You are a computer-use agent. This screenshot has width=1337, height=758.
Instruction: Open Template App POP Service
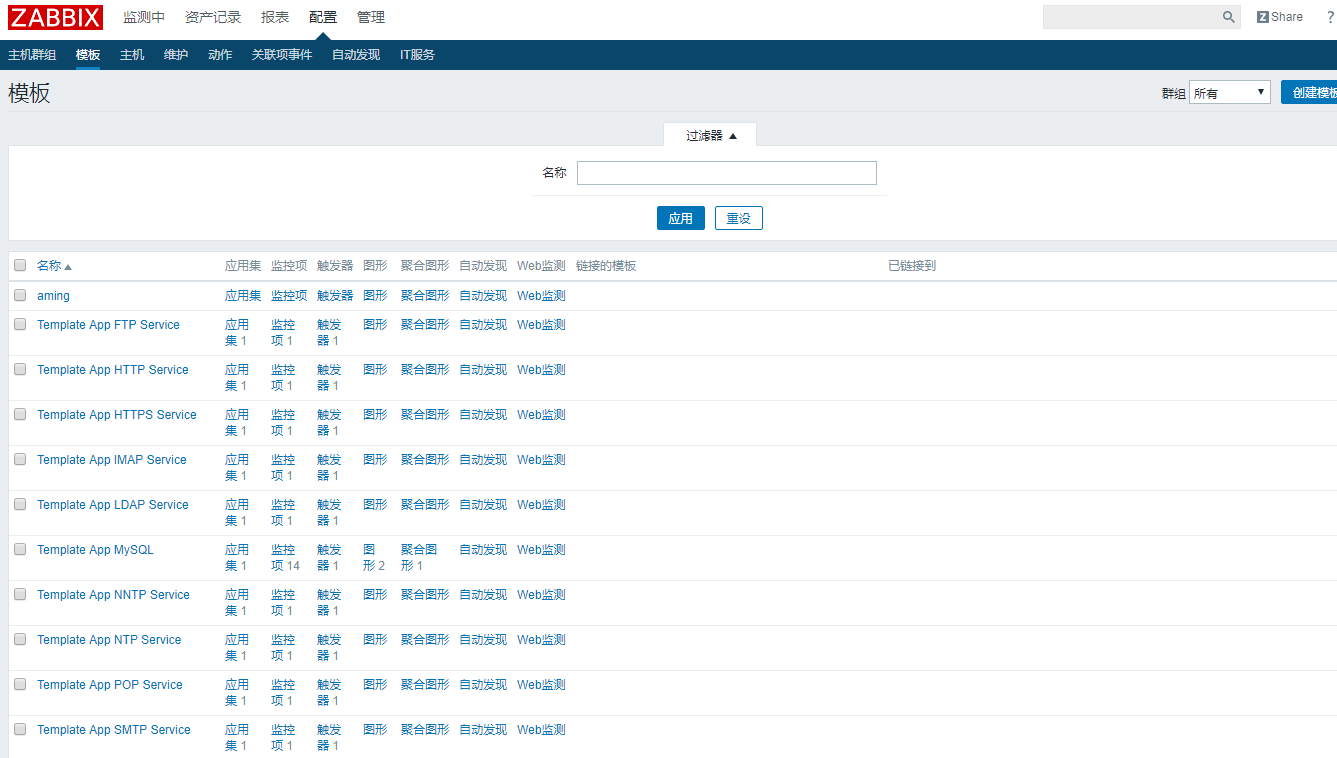110,685
